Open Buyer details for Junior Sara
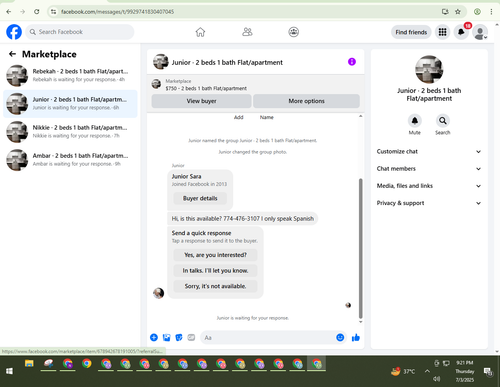 [200, 198]
